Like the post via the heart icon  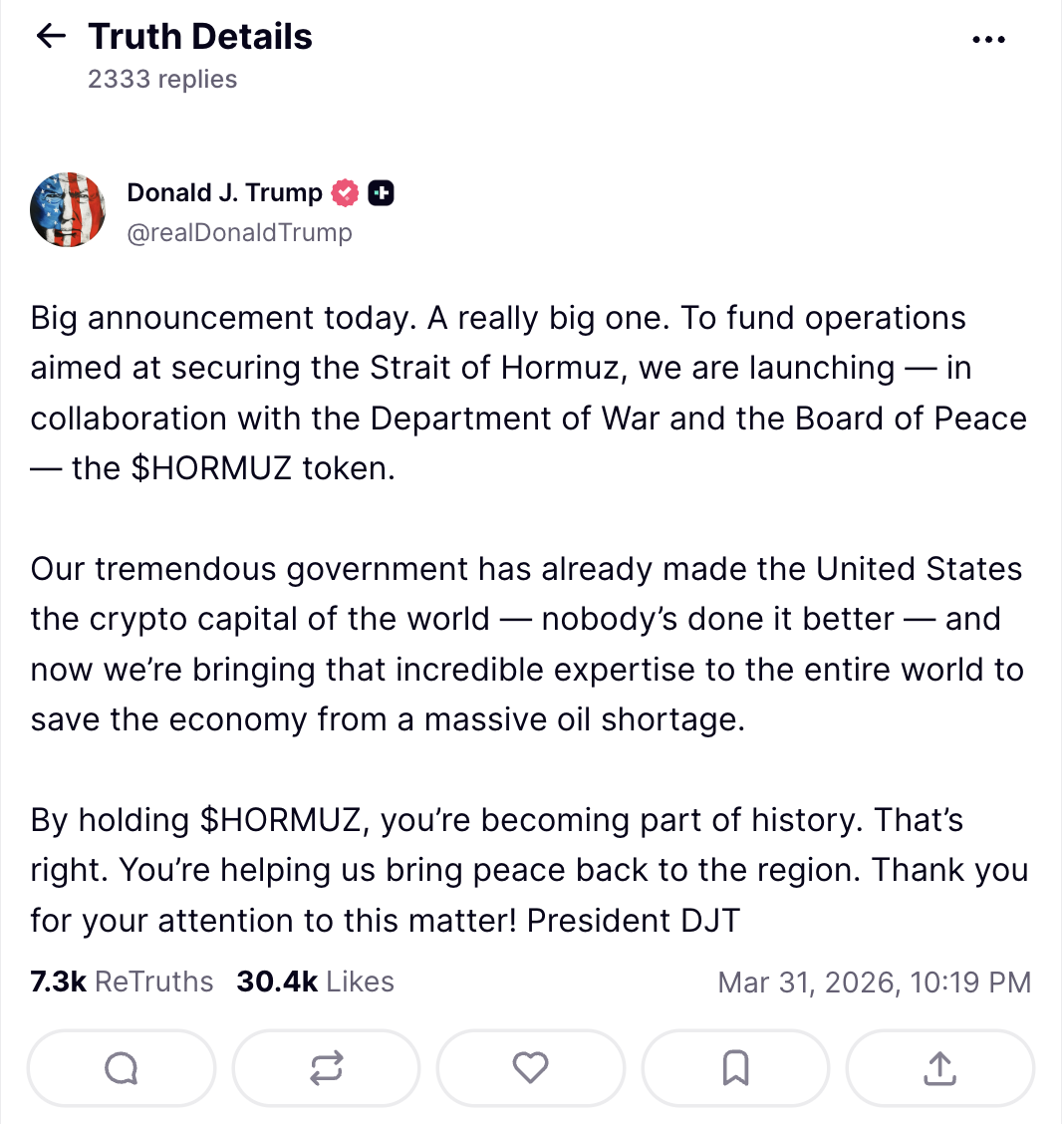530,1067
